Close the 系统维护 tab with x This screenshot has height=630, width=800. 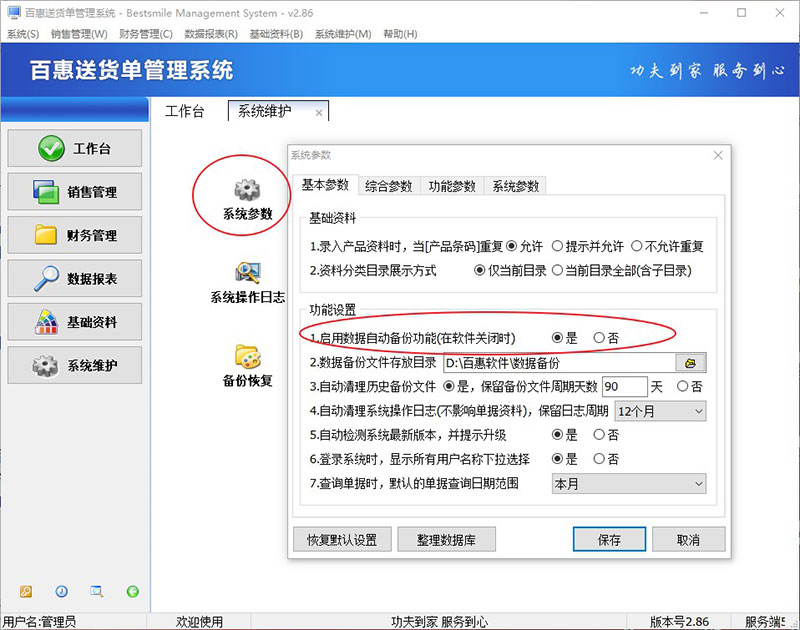pos(319,113)
